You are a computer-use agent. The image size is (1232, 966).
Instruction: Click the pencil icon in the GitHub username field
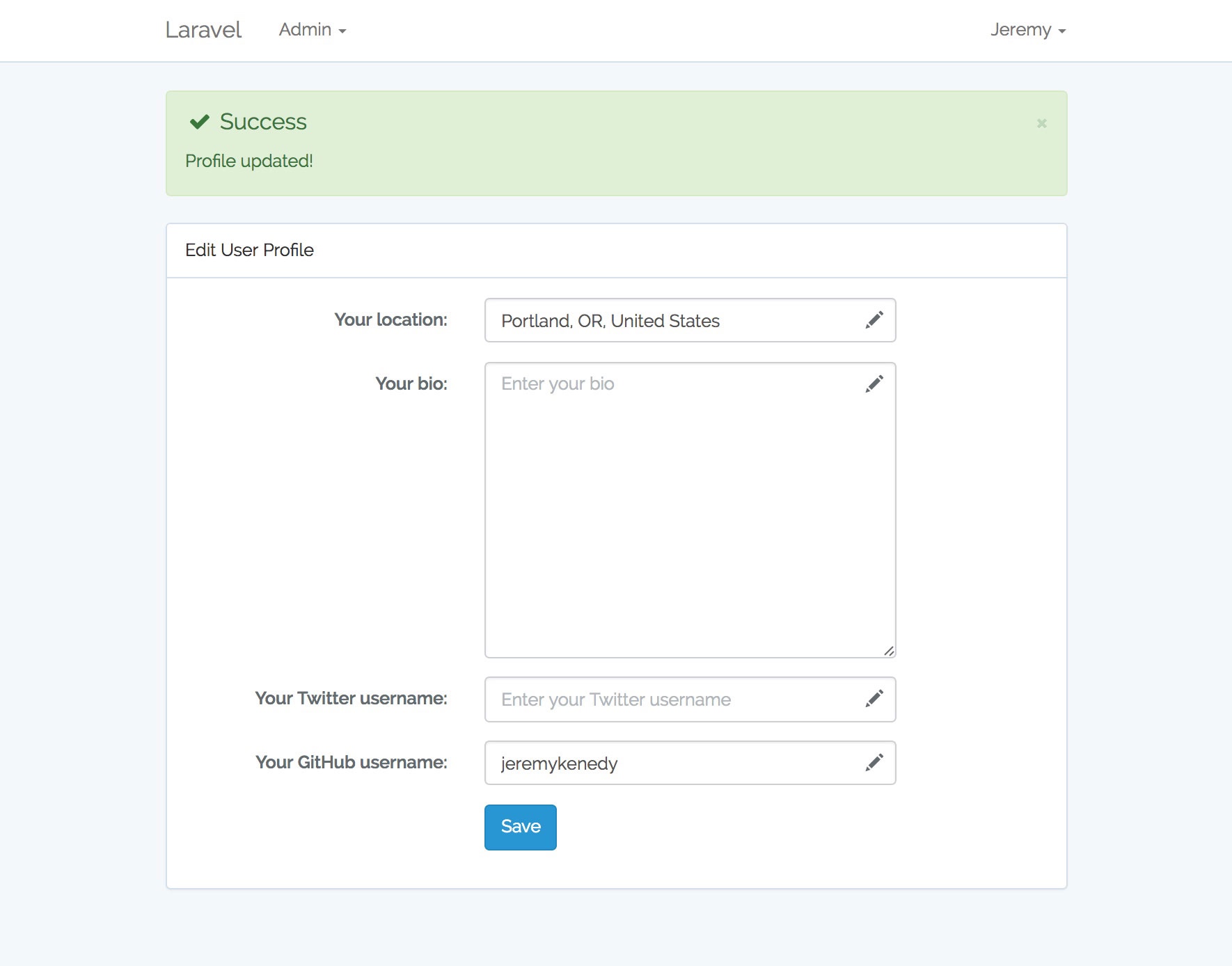click(874, 762)
